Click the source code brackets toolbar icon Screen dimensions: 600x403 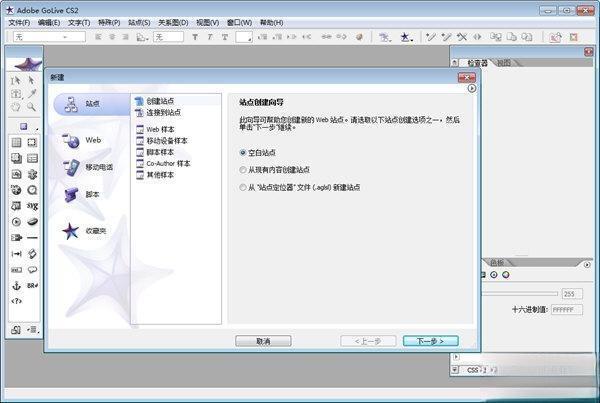click(x=477, y=37)
